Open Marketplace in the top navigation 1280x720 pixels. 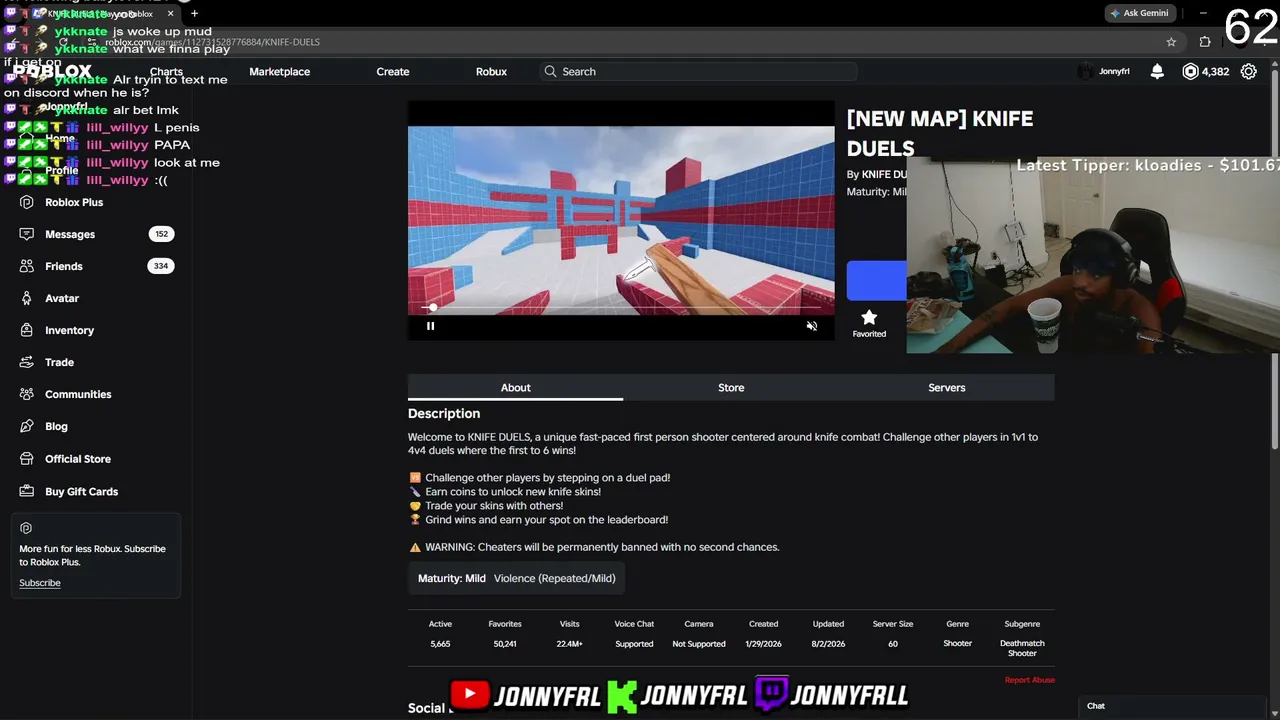point(280,72)
